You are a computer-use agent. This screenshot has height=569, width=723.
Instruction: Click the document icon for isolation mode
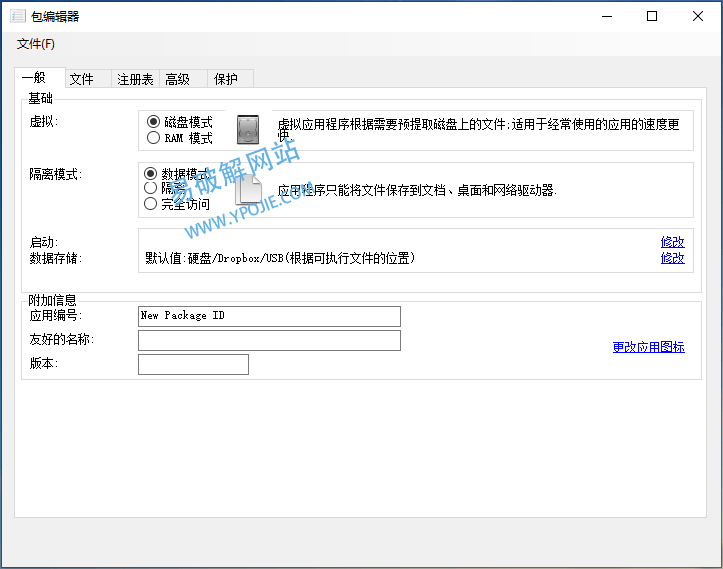click(x=249, y=188)
